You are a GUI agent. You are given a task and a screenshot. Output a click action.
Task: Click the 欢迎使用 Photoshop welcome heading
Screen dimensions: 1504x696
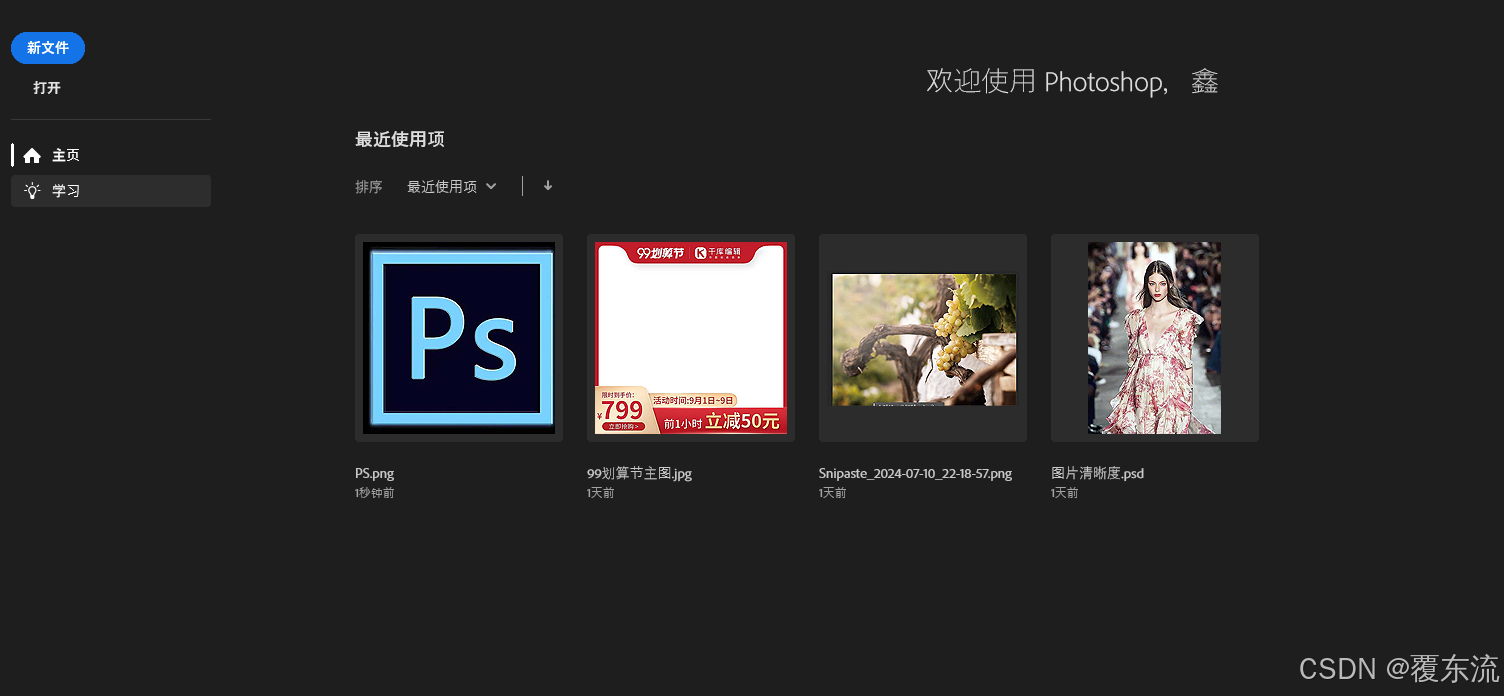click(x=1072, y=82)
